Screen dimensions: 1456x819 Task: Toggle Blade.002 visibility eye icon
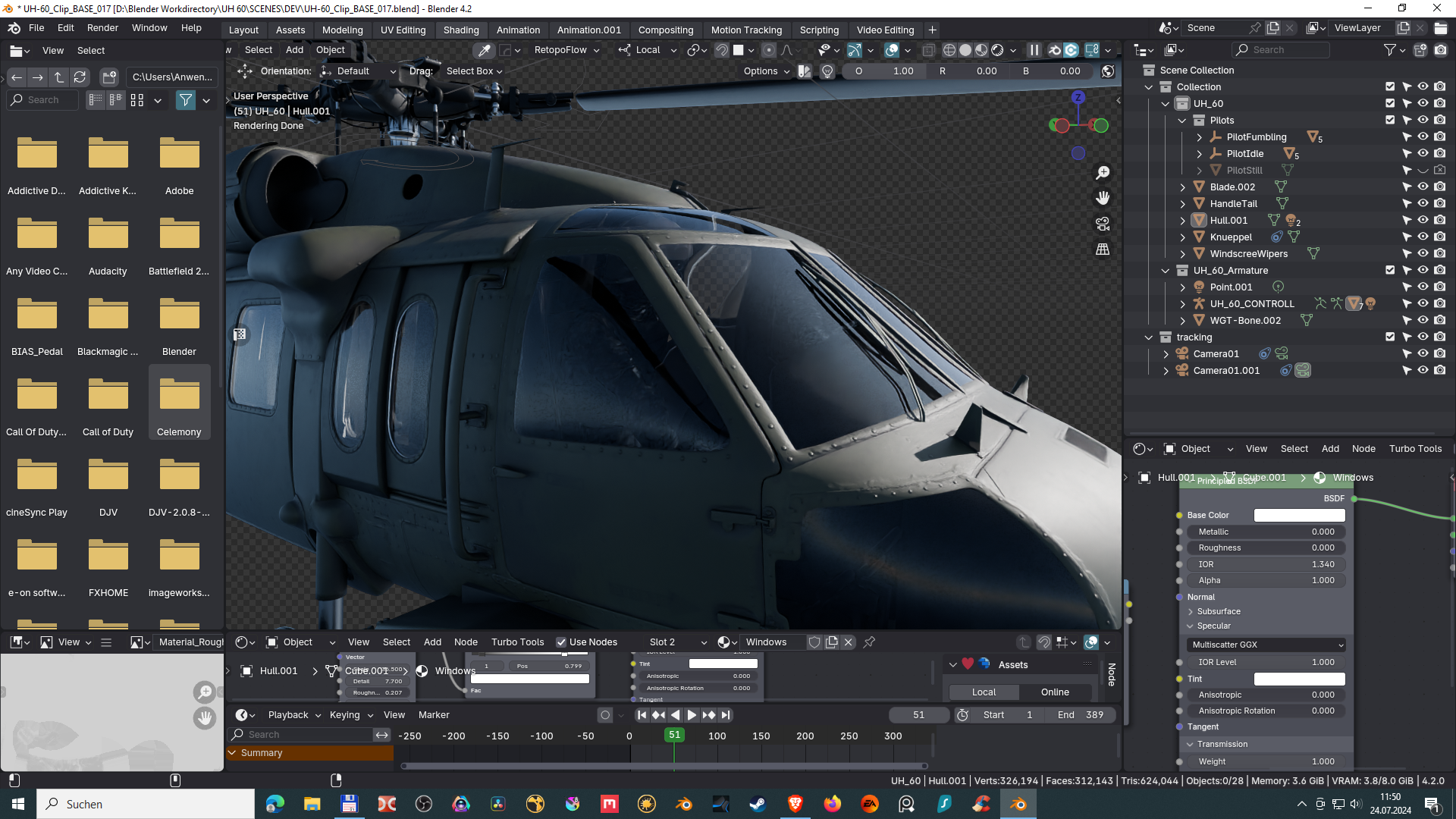tap(1423, 187)
